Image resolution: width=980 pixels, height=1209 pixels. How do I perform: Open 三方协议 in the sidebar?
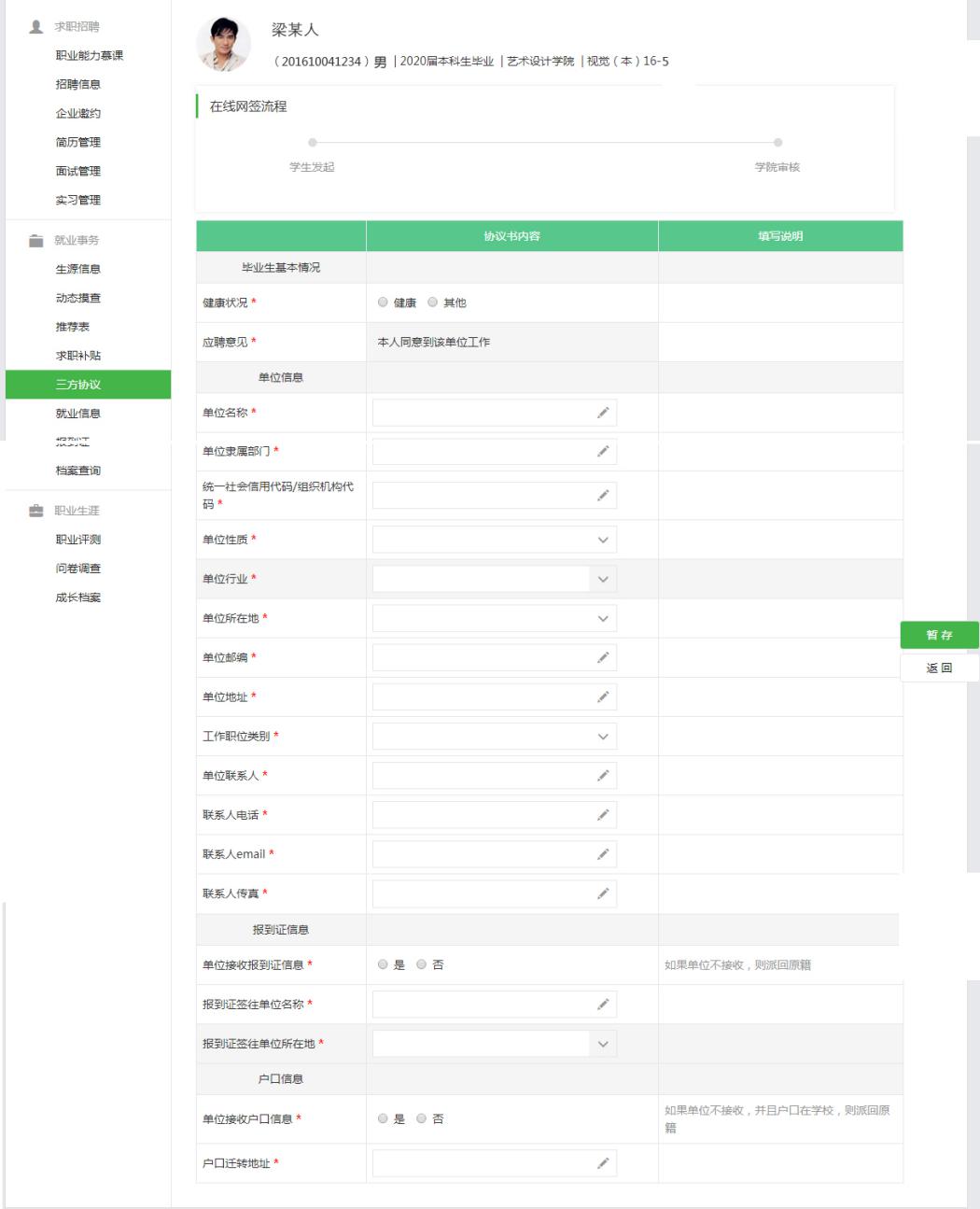pos(78,385)
